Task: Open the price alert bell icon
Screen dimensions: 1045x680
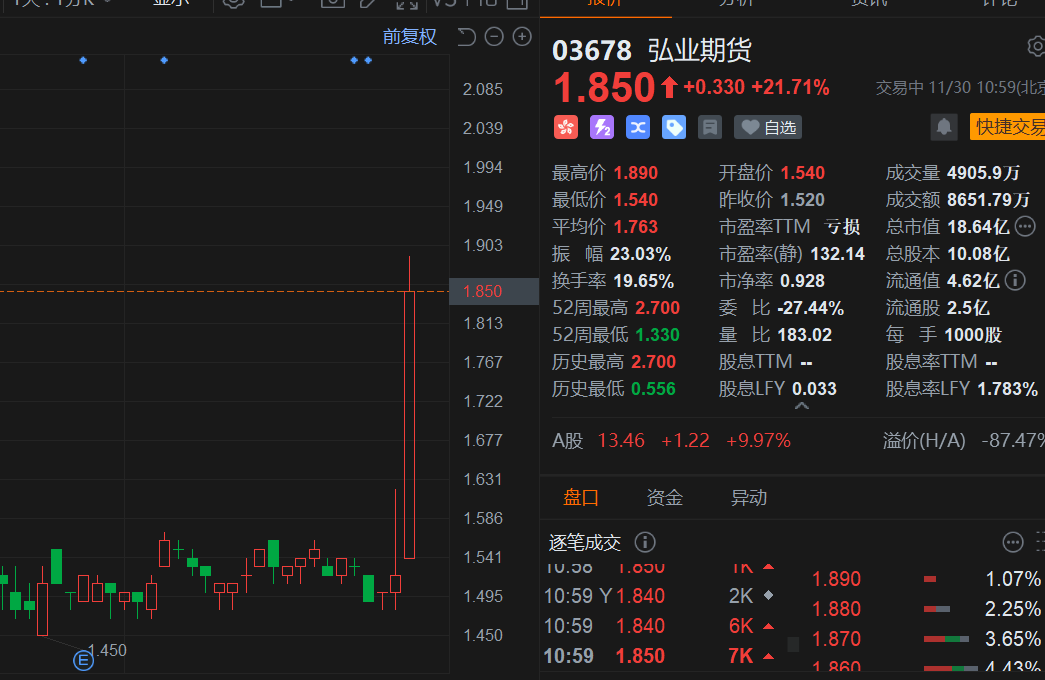Action: point(944,127)
